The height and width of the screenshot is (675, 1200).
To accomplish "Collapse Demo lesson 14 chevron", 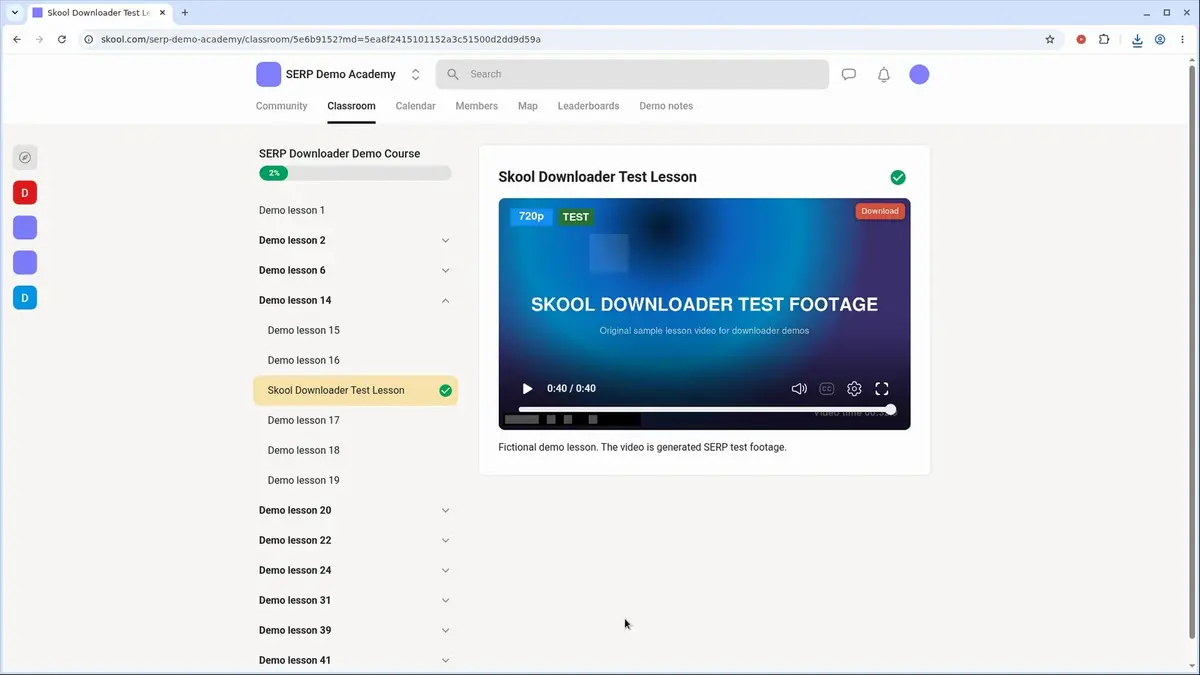I will (x=446, y=300).
